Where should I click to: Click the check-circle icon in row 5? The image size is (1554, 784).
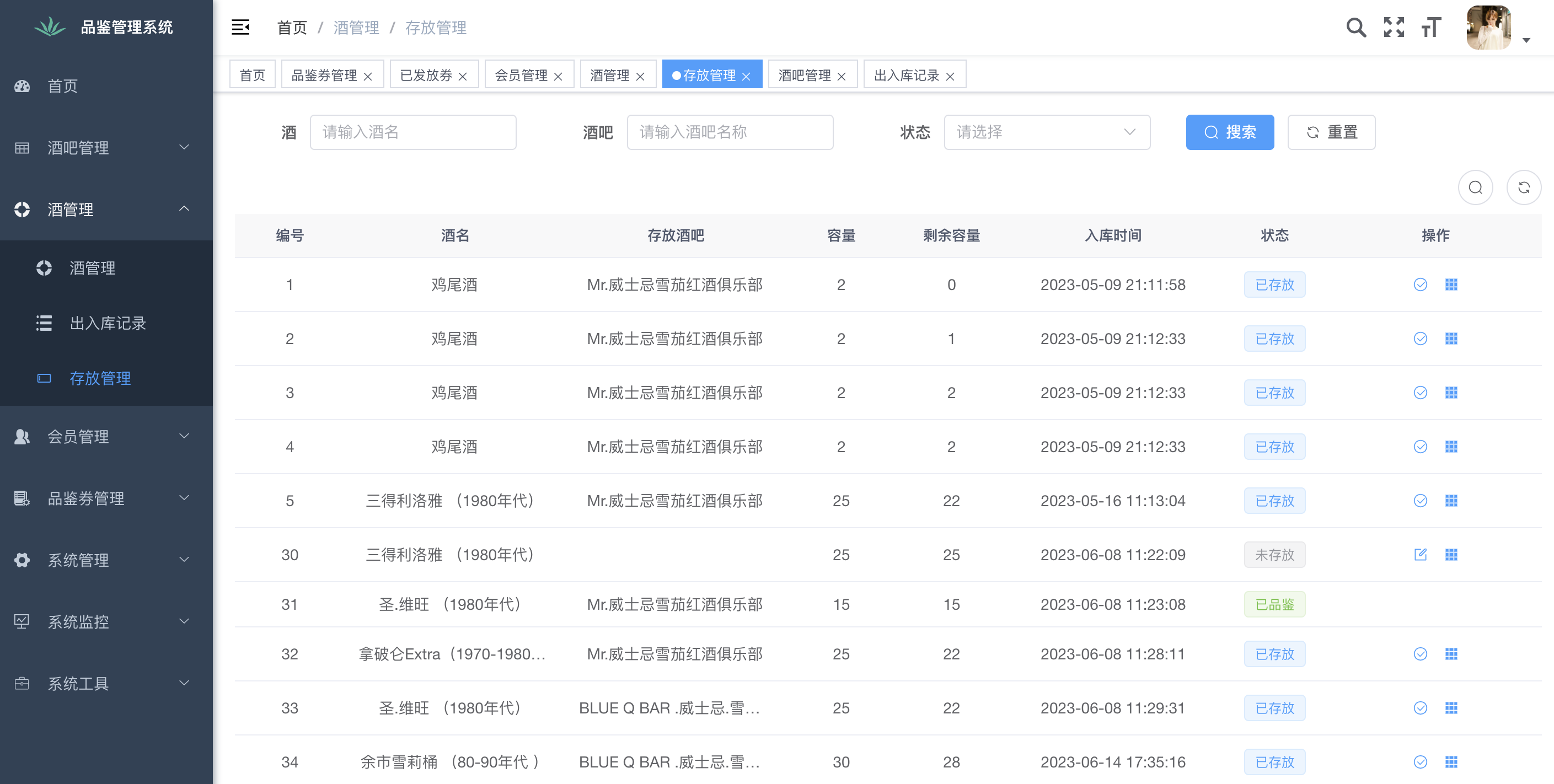[x=1421, y=501]
